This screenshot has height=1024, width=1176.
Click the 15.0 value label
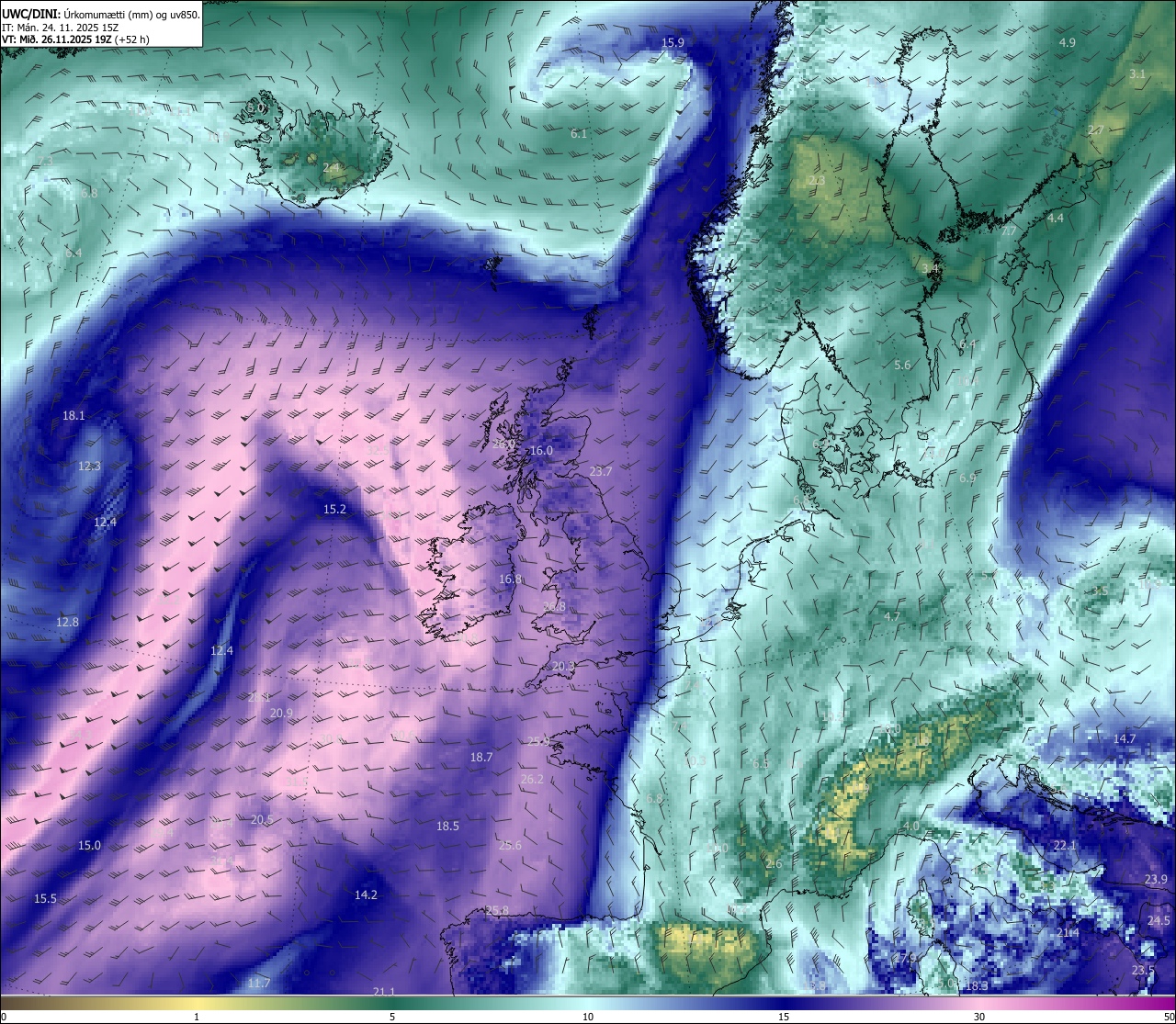[89, 846]
